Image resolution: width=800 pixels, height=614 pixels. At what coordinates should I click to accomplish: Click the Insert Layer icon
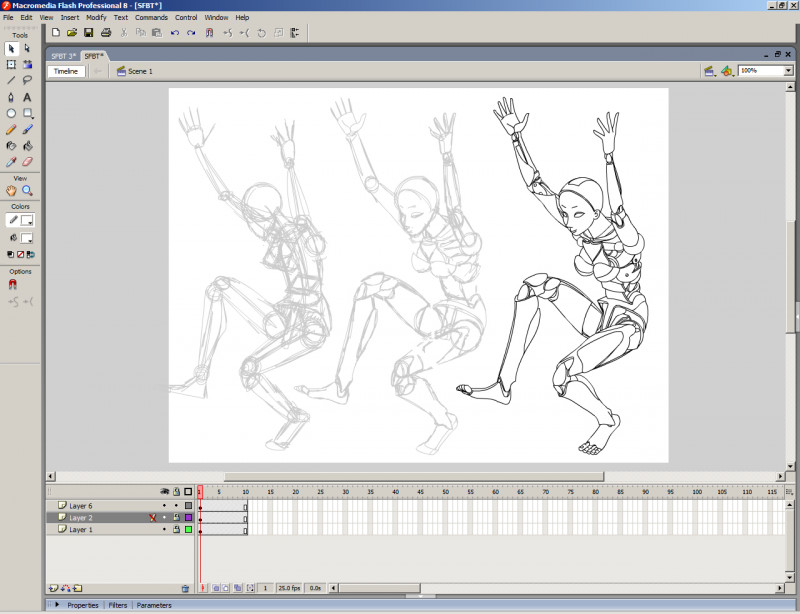click(52, 588)
